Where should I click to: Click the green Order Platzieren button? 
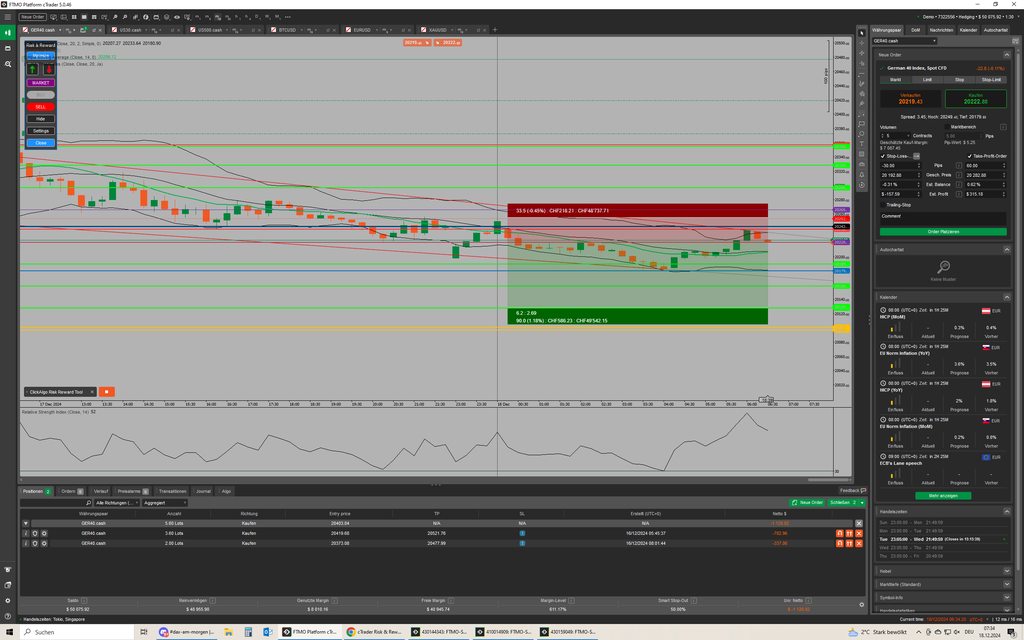tap(943, 232)
